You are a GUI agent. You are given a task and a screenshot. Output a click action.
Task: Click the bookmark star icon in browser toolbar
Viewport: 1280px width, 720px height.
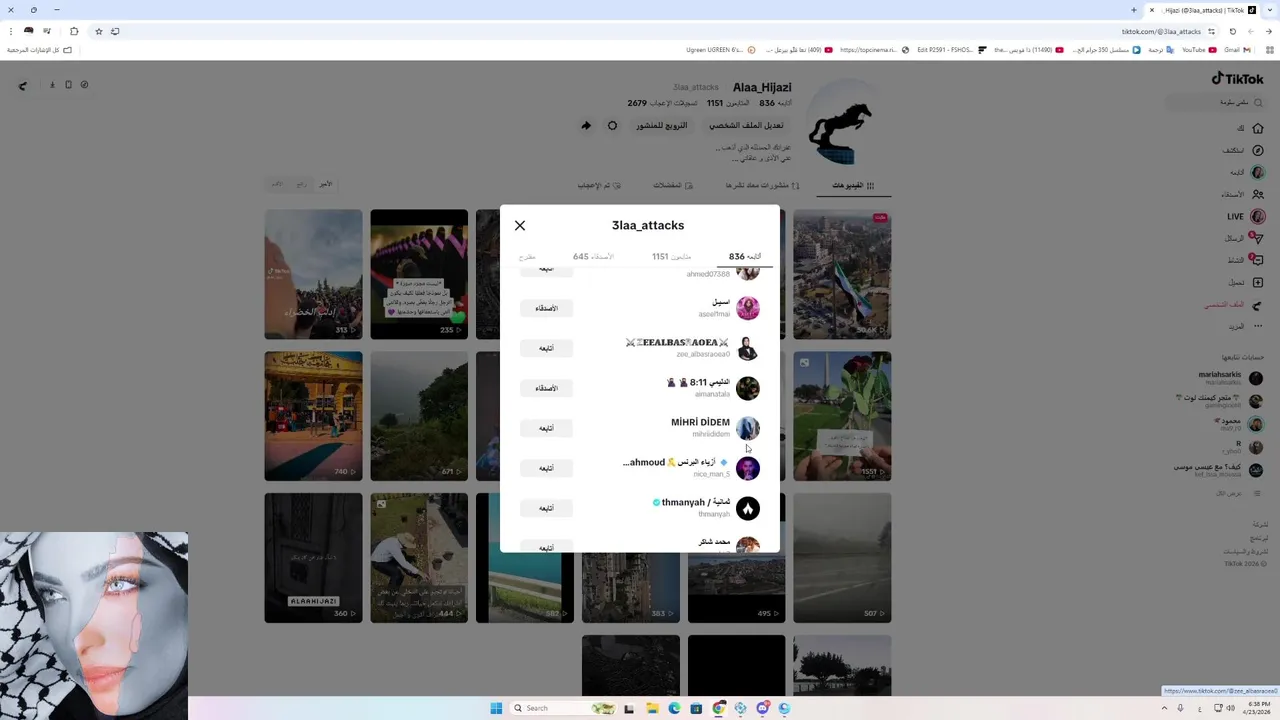tap(98, 31)
